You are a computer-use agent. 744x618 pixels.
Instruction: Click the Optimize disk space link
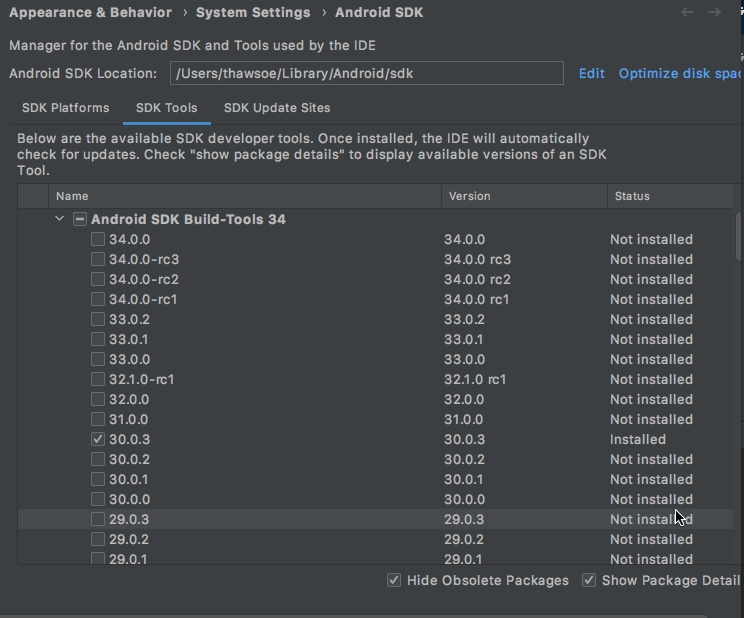[680, 73]
